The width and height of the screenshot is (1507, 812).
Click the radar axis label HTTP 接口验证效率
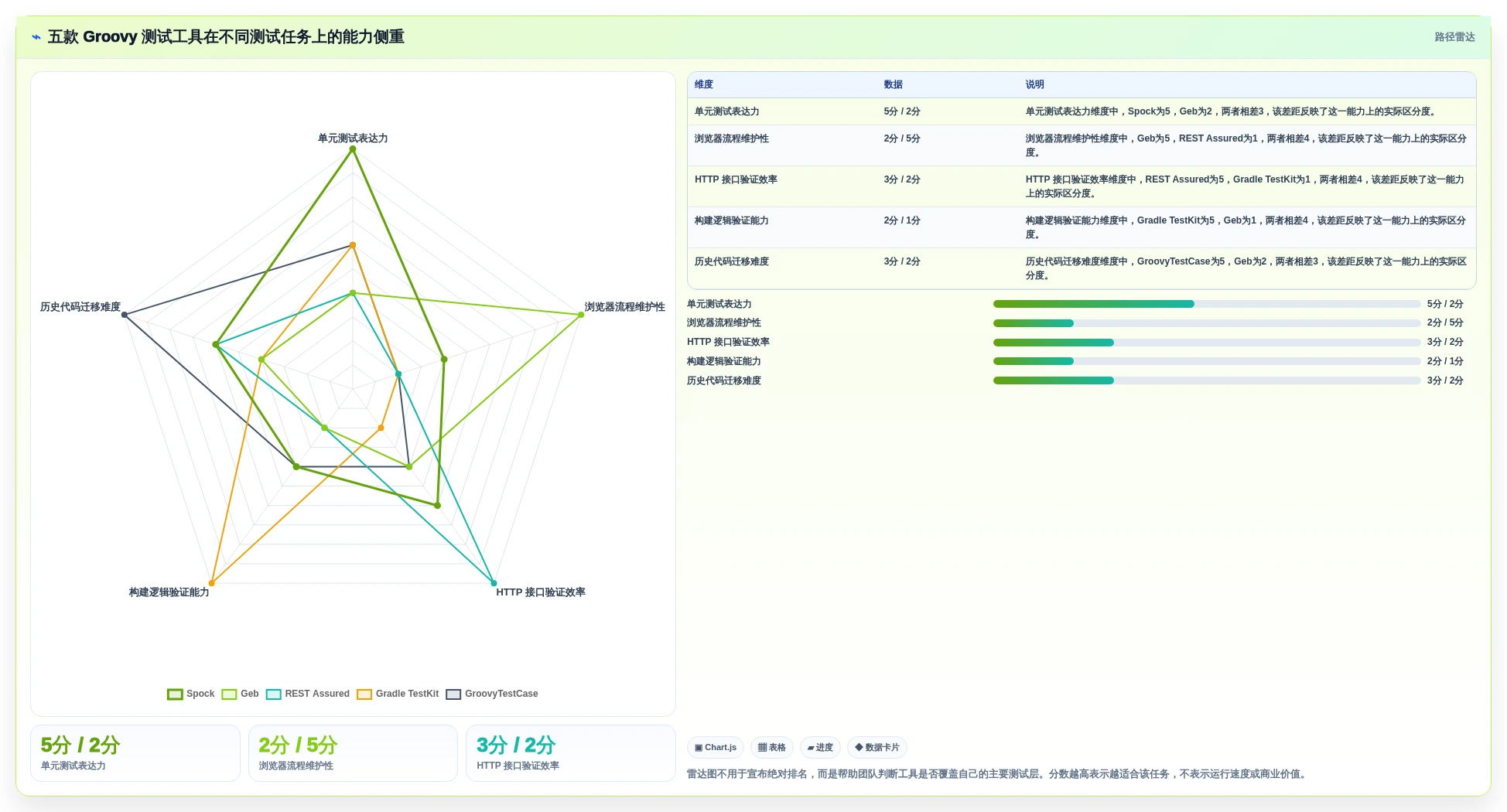click(x=541, y=592)
